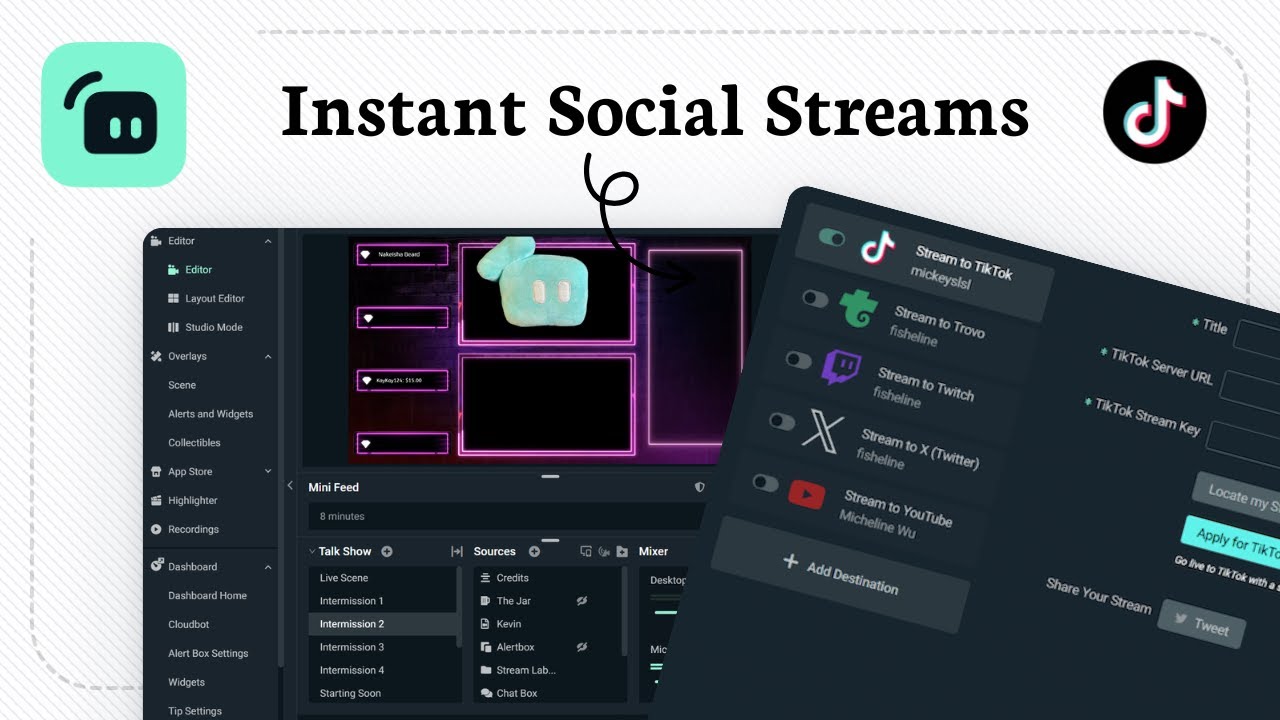The width and height of the screenshot is (1280, 720).
Task: Click the Layout Editor grid icon
Action: click(173, 298)
